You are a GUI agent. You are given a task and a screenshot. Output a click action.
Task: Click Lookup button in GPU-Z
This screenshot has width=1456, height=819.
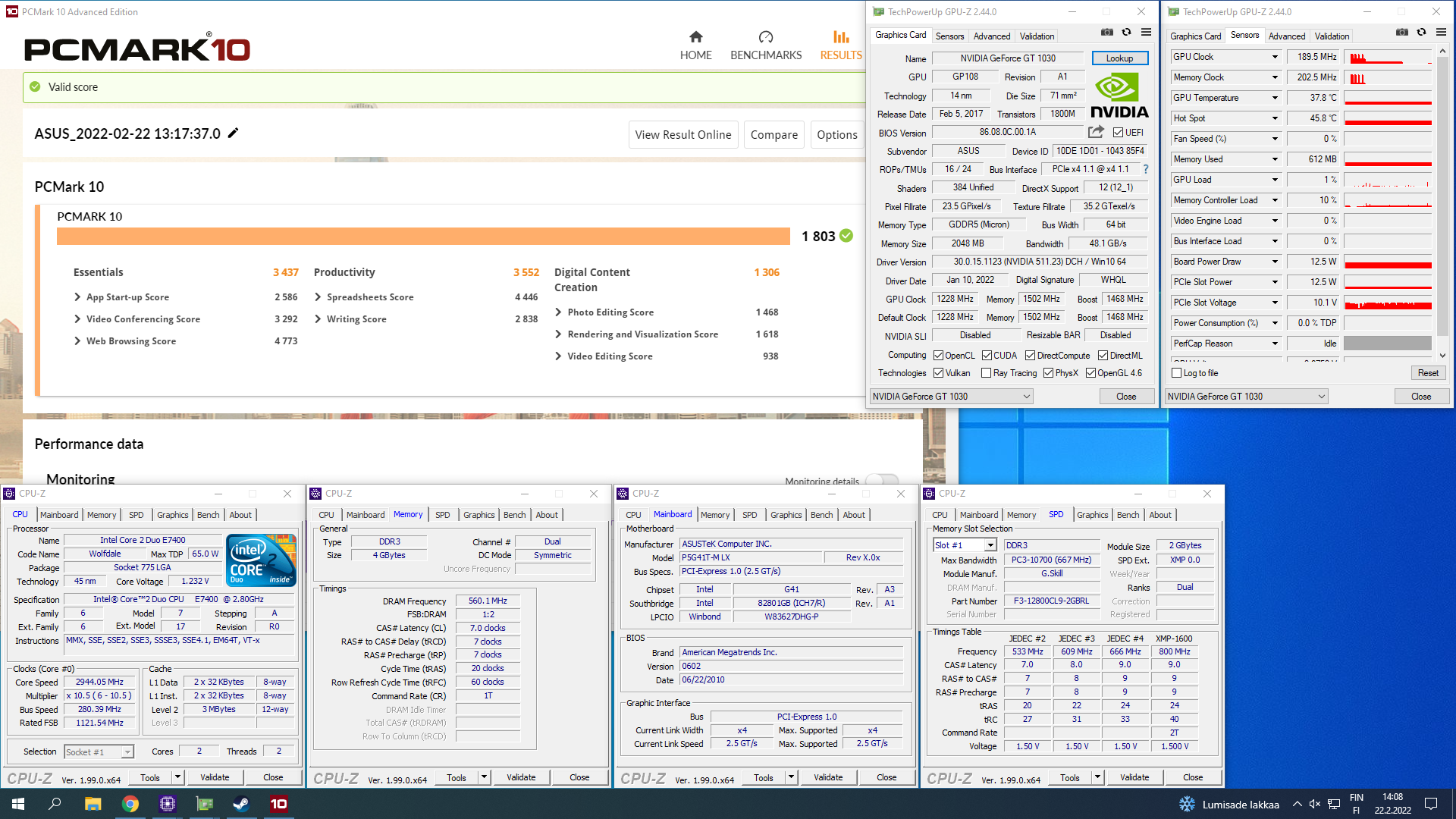tap(1119, 58)
